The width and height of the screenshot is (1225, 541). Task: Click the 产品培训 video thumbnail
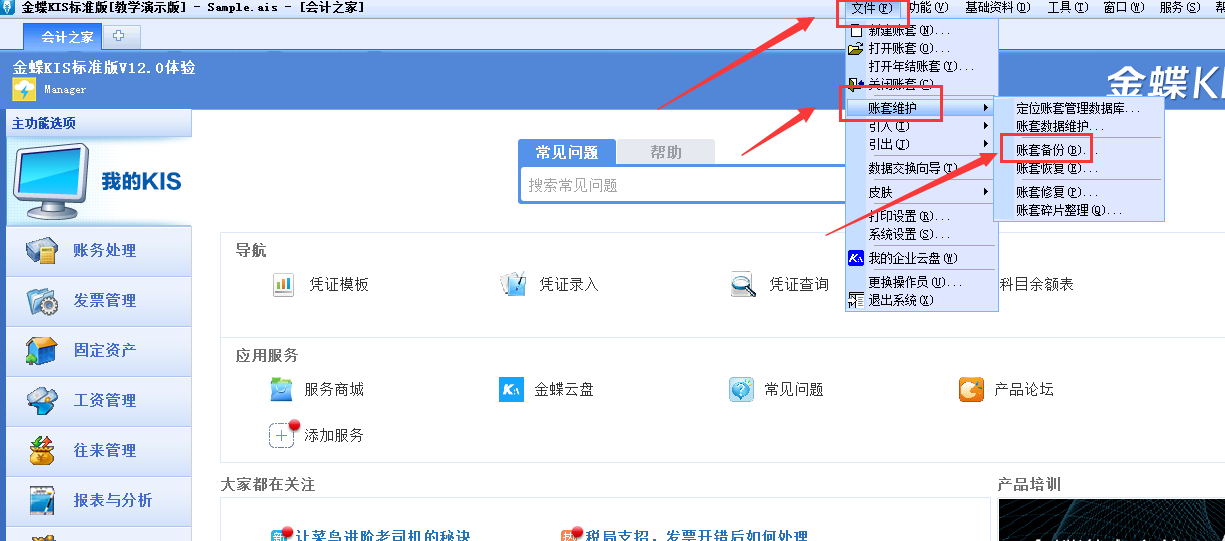pos(1111,520)
